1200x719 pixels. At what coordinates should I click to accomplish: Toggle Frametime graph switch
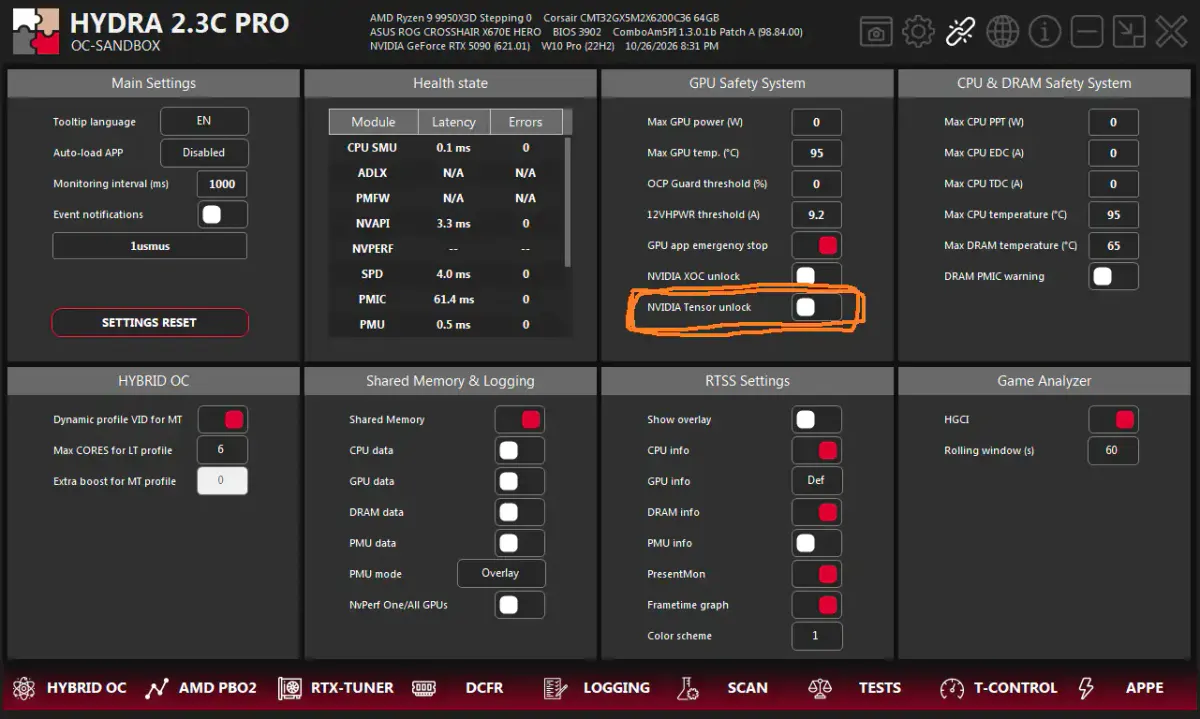pos(816,604)
